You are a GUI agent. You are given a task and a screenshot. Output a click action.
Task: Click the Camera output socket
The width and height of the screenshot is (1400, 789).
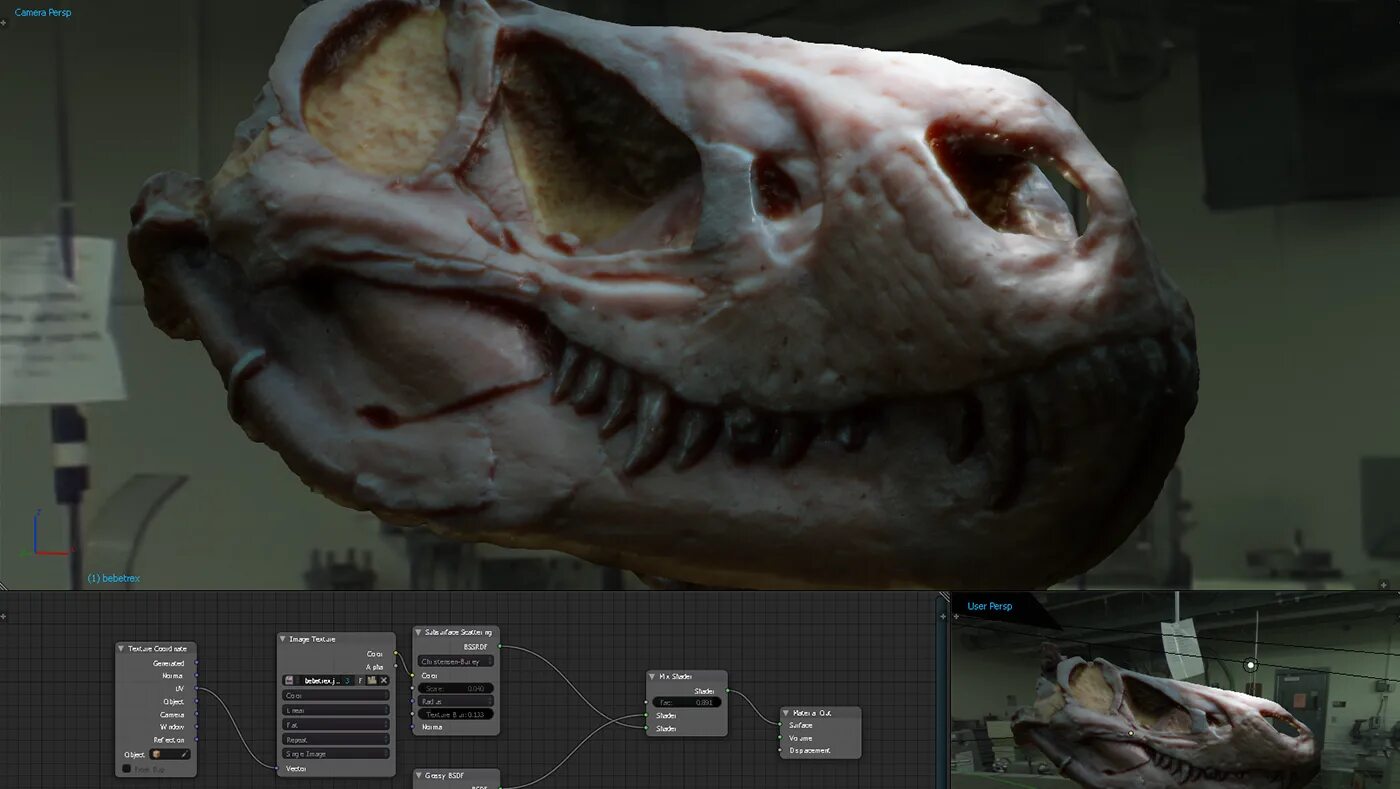[x=196, y=714]
